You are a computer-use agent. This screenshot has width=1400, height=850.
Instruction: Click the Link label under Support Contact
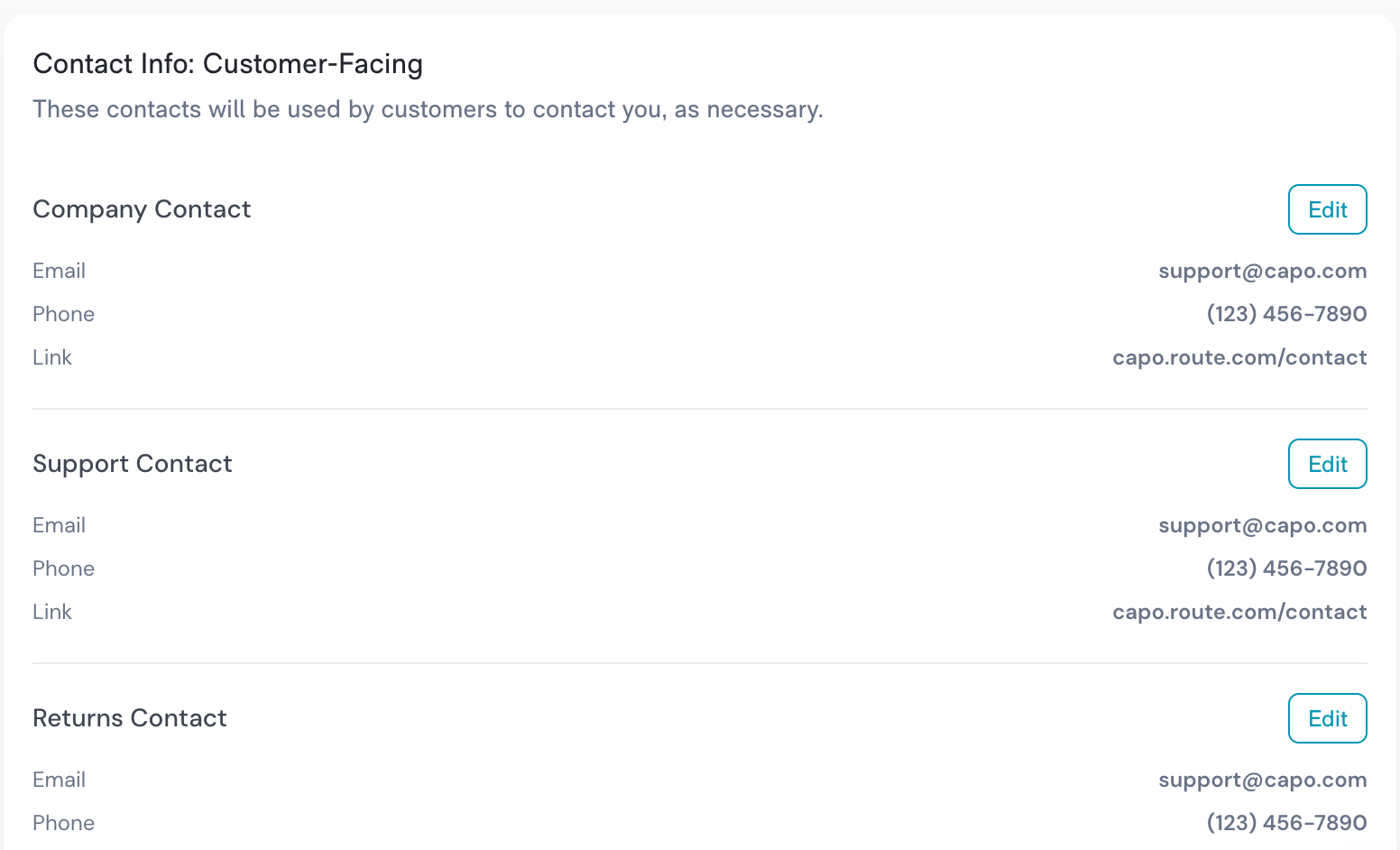pos(52,612)
